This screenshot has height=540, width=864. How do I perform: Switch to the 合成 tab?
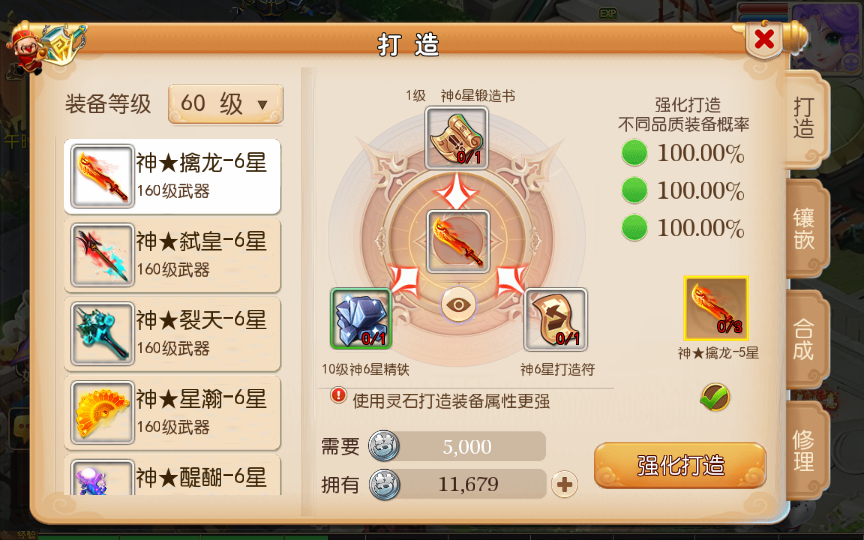(x=805, y=339)
